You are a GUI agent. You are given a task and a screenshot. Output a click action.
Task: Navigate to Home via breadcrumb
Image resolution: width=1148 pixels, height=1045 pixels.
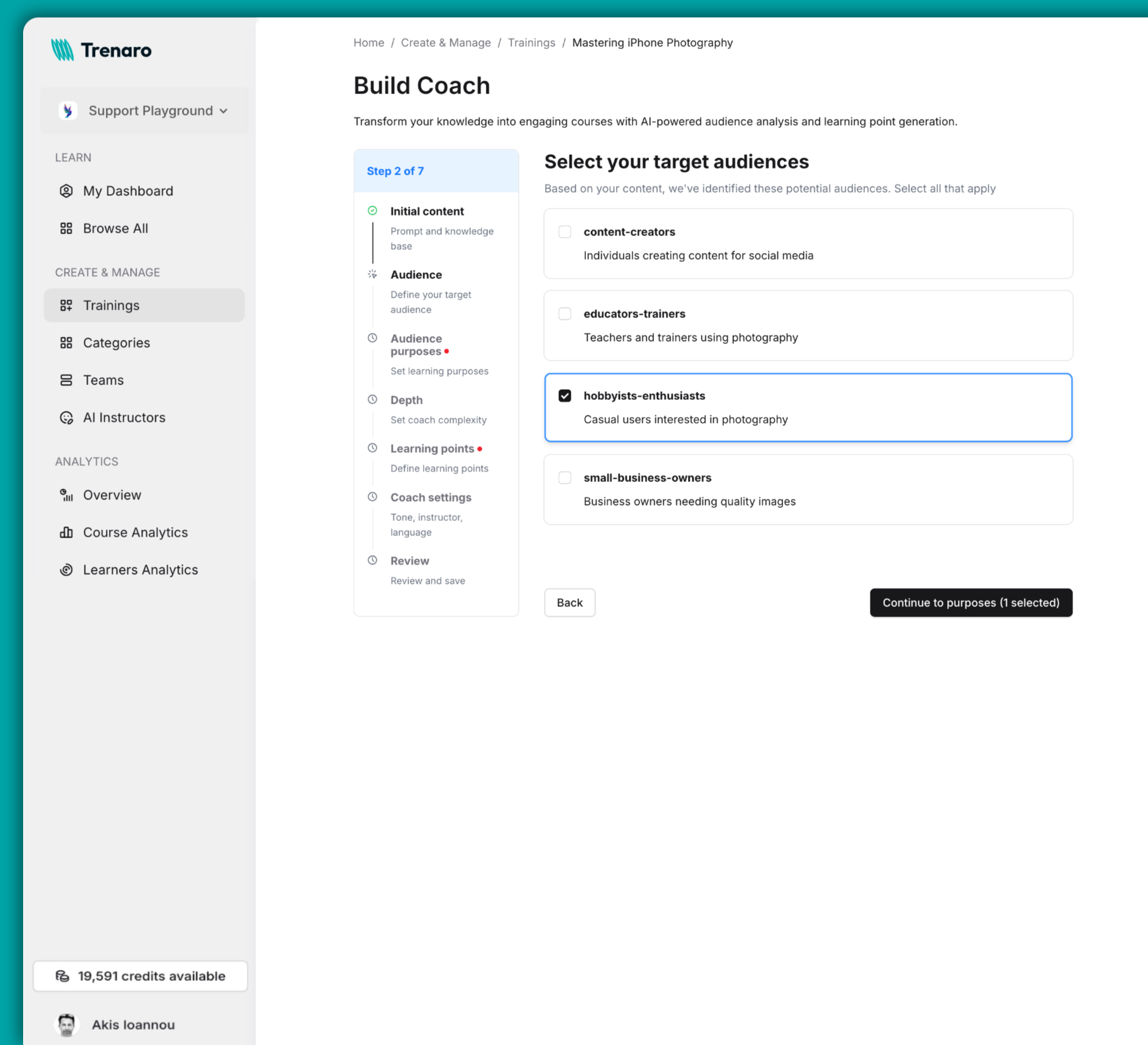[x=368, y=42]
